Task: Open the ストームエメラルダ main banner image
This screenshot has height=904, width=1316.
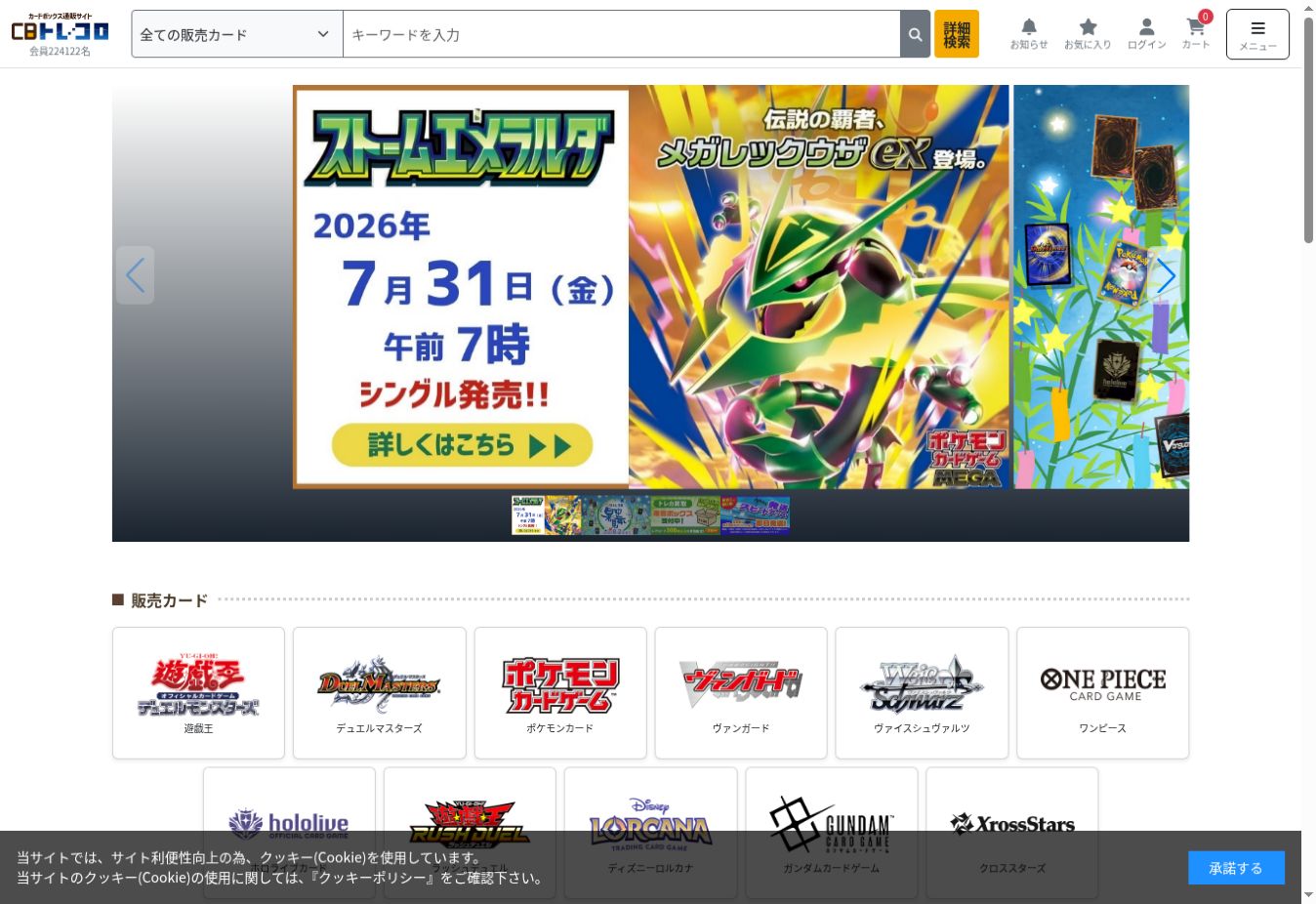Action: coord(651,287)
